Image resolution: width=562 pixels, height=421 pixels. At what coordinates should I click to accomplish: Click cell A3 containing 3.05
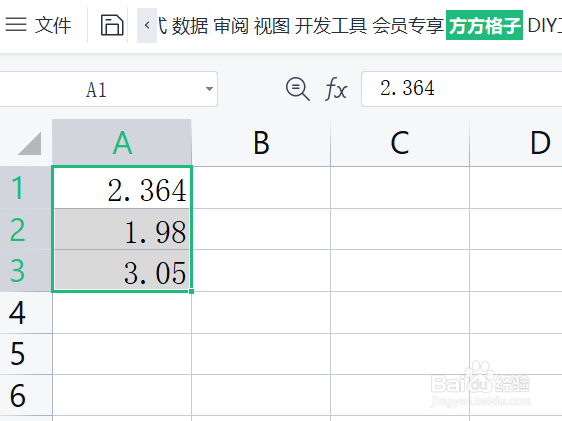point(122,271)
